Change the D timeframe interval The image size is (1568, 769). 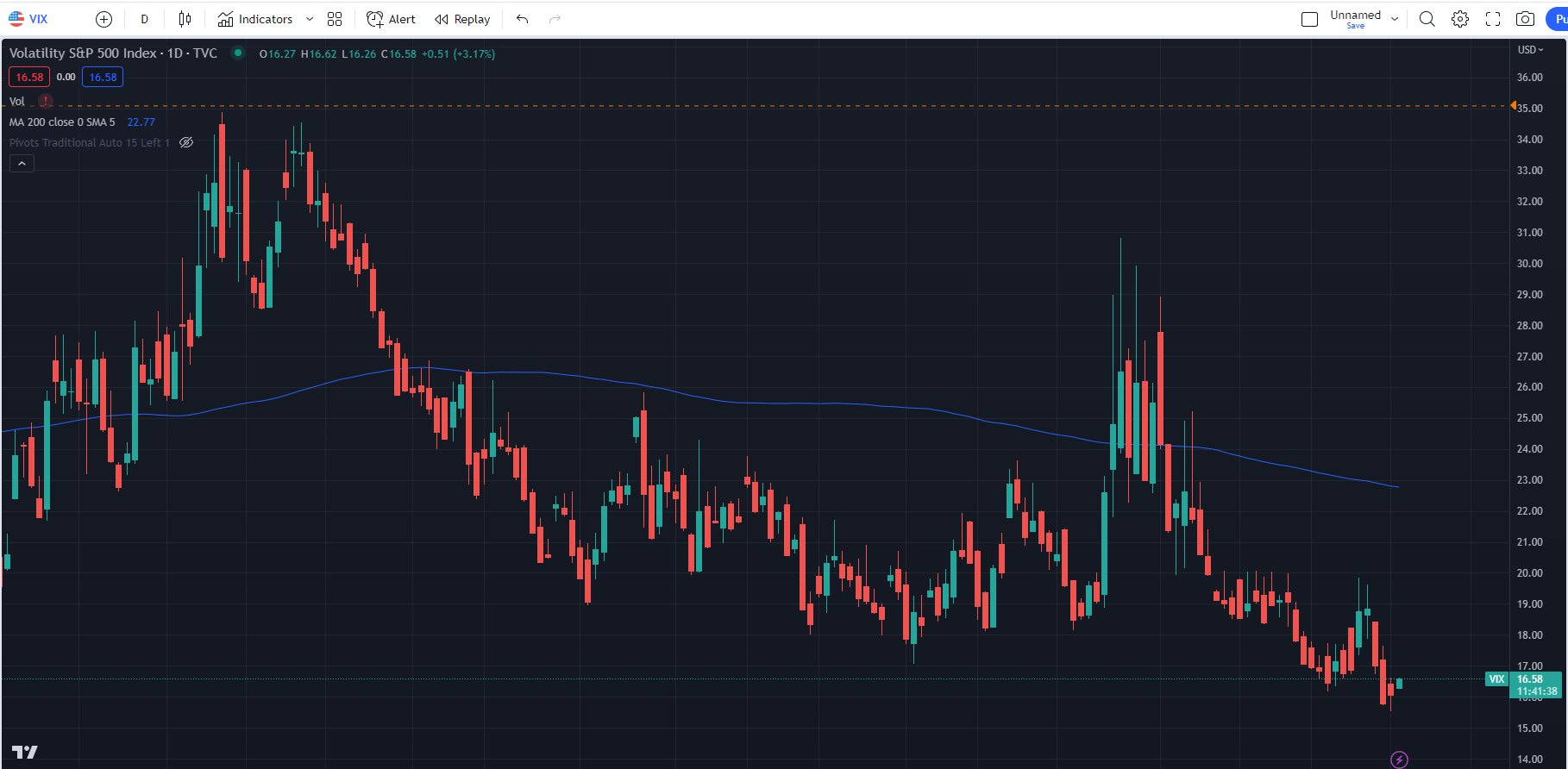tap(144, 19)
